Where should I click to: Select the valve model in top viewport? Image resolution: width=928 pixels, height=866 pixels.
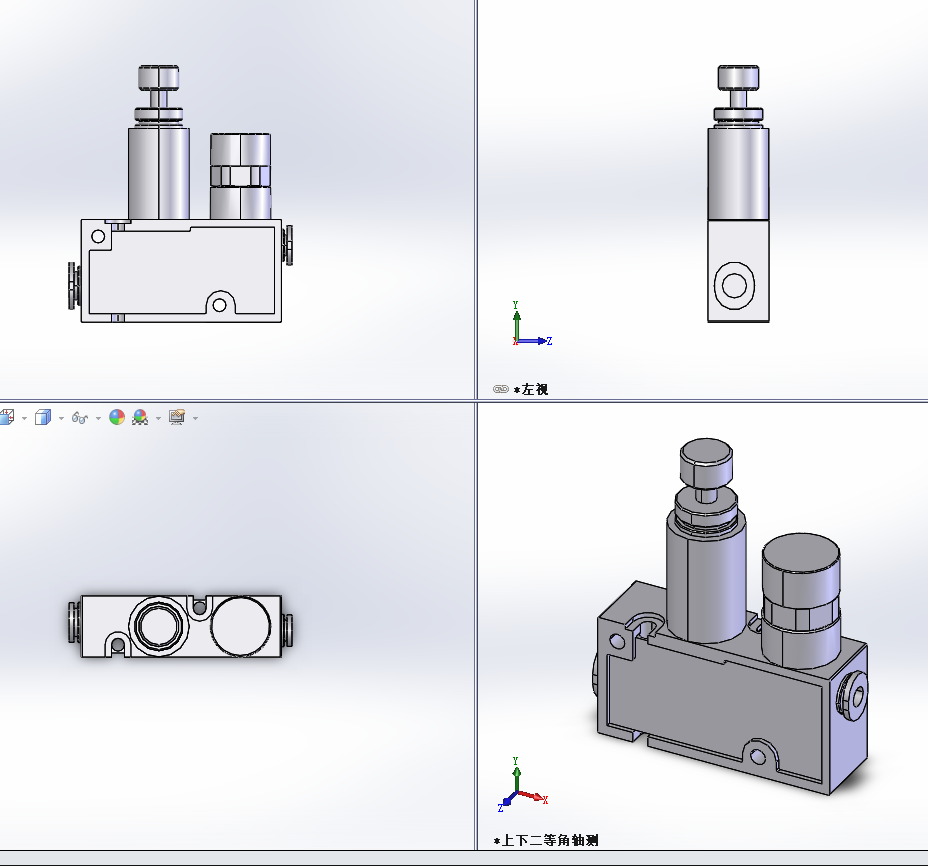click(181, 626)
